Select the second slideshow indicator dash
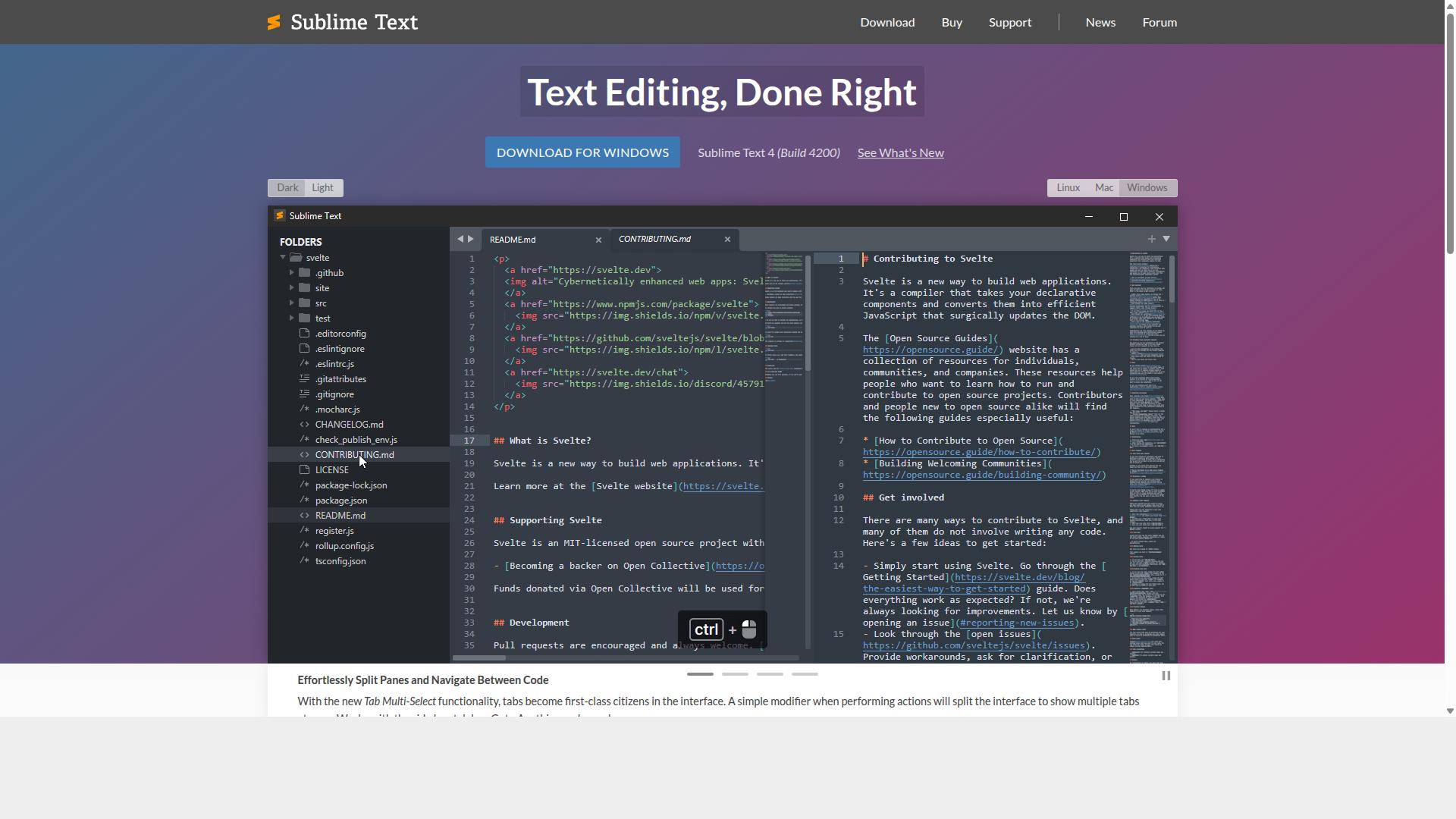This screenshot has height=819, width=1456. [735, 674]
